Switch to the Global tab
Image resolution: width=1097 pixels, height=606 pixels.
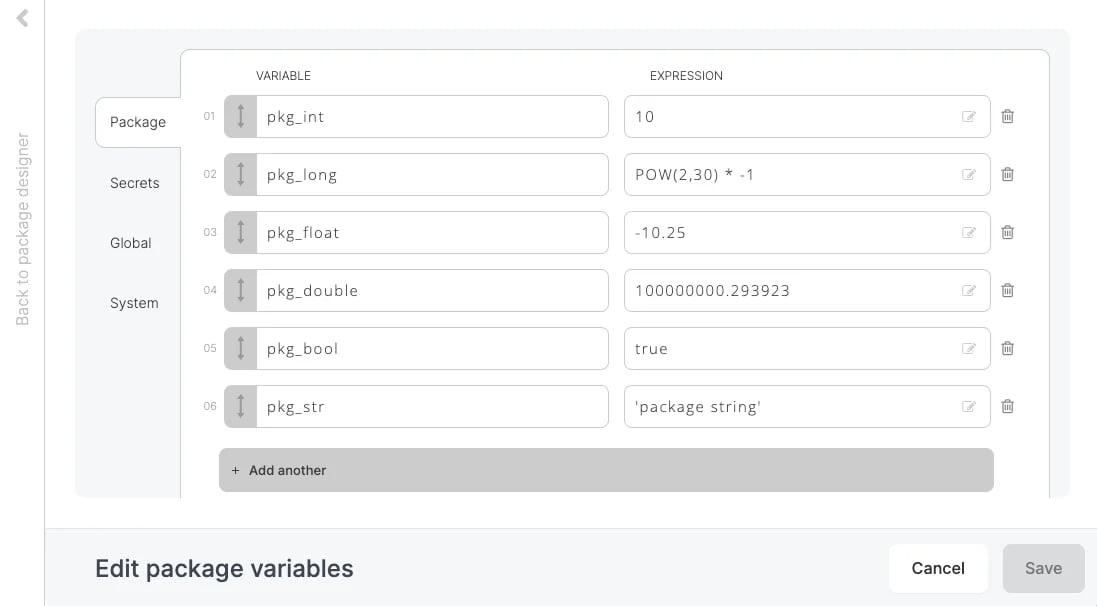pos(130,243)
